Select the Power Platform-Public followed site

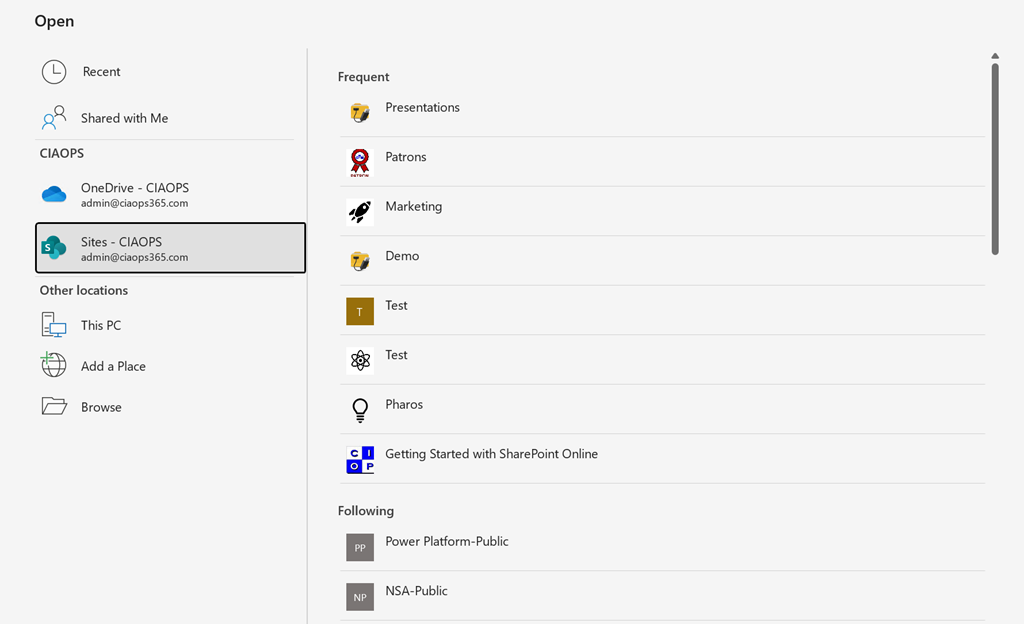[446, 541]
